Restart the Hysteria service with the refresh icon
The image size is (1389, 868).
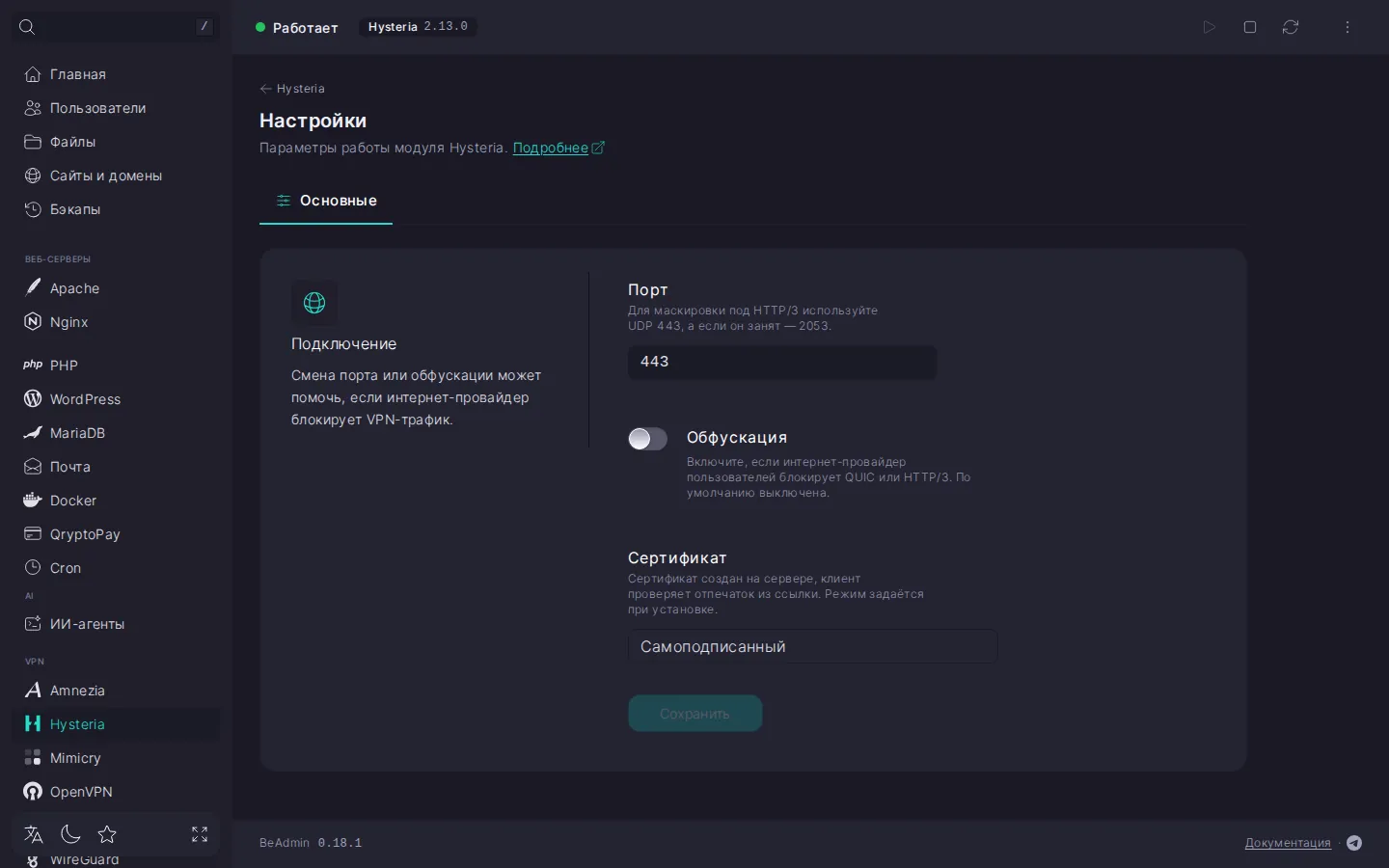1291,27
